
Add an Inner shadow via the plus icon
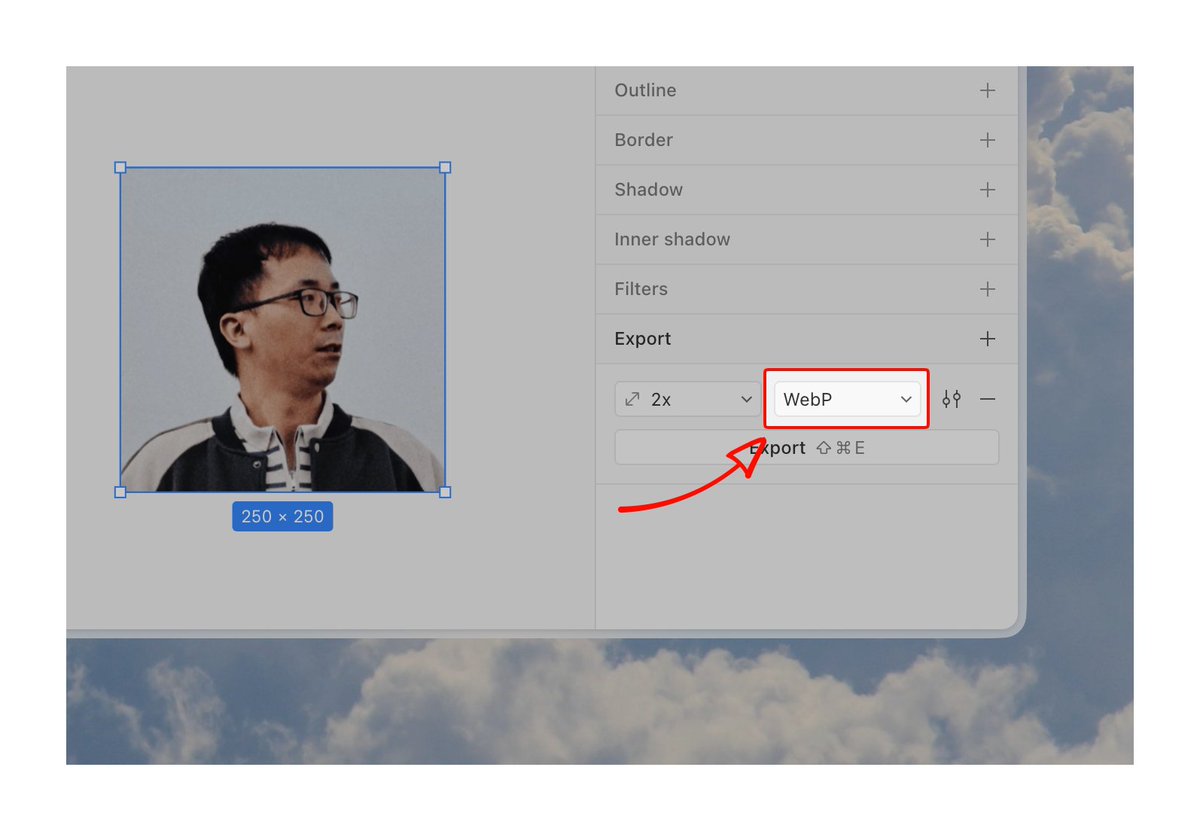(987, 239)
